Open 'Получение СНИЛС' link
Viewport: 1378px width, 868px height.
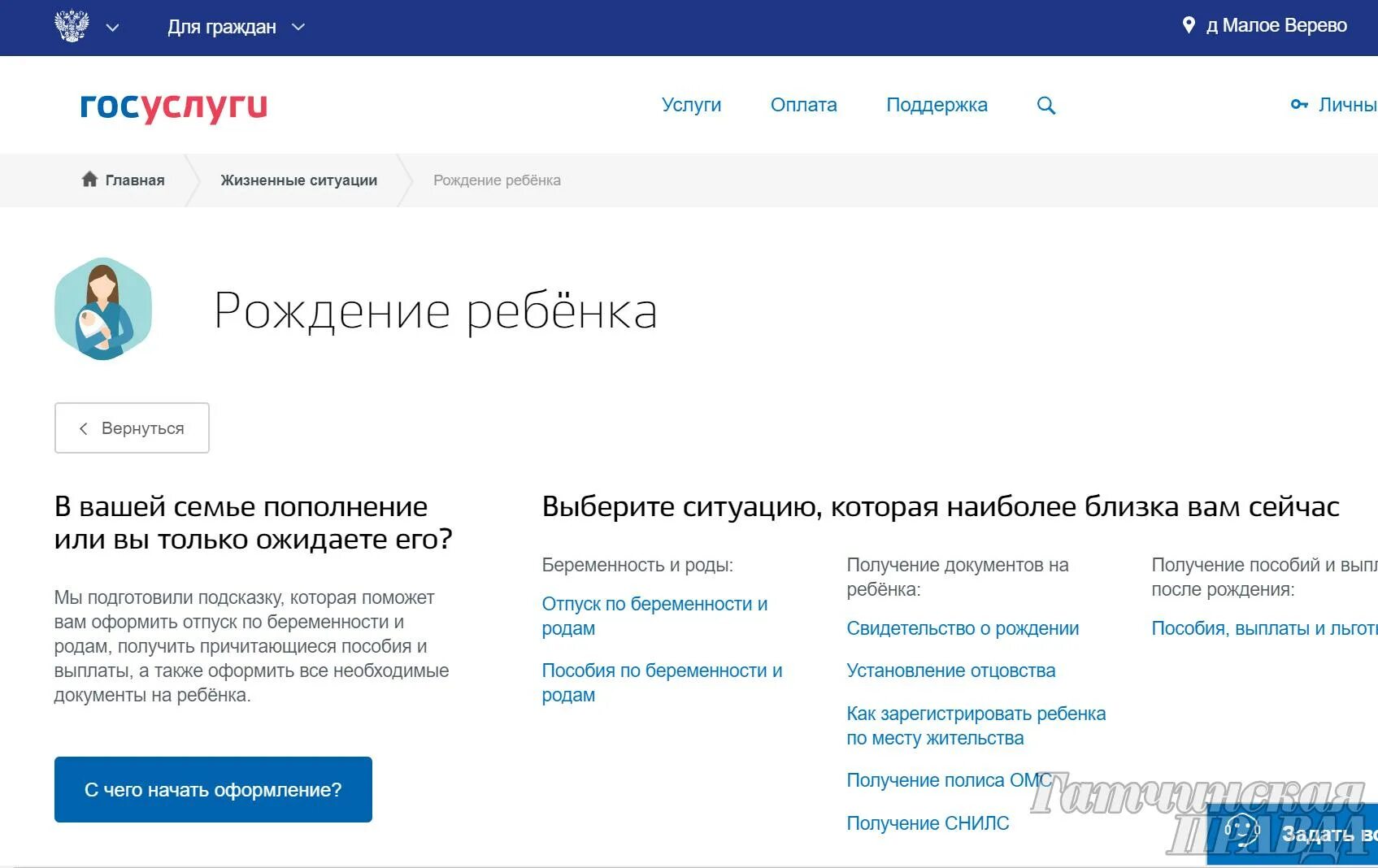(x=928, y=823)
